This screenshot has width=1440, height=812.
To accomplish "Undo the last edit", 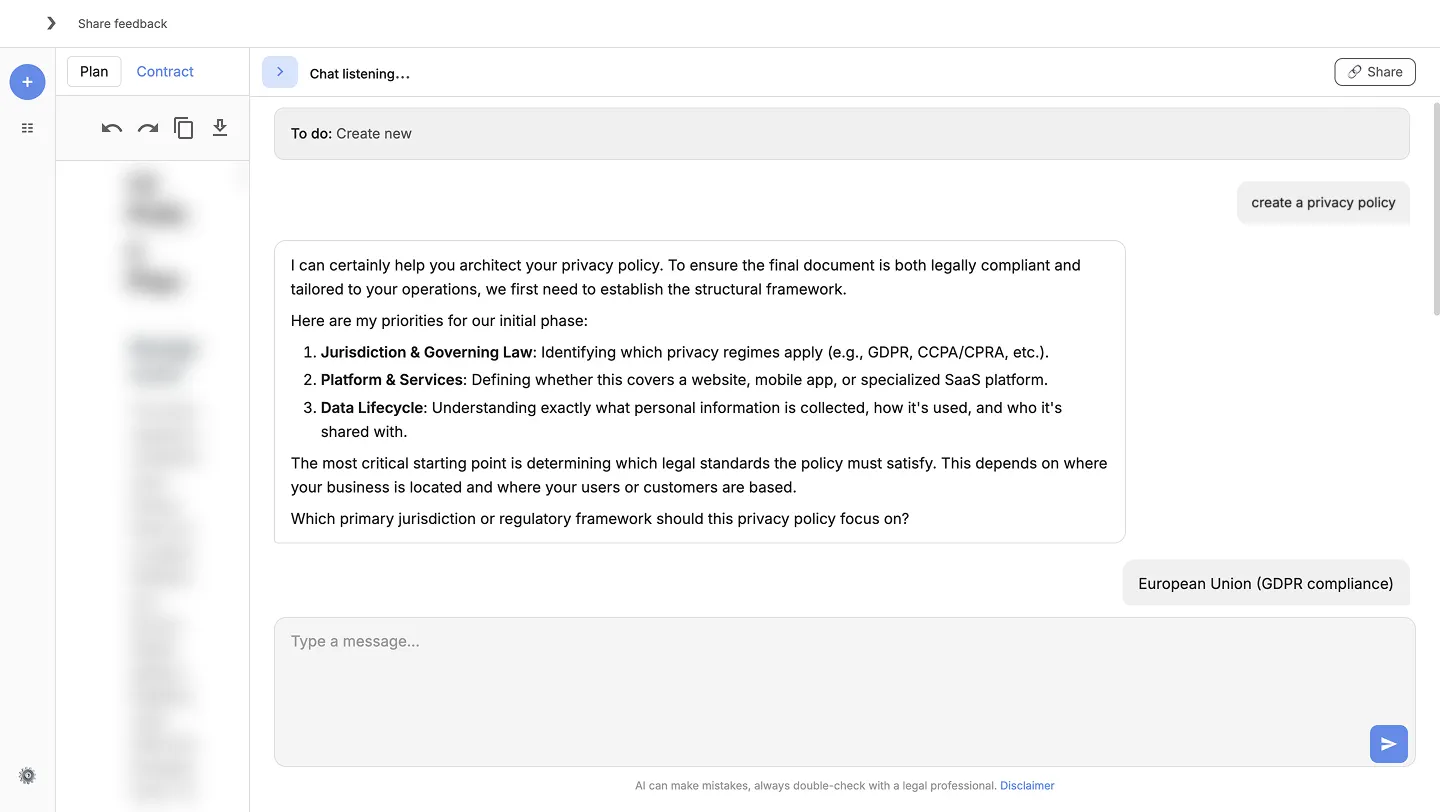I will pyautogui.click(x=112, y=128).
